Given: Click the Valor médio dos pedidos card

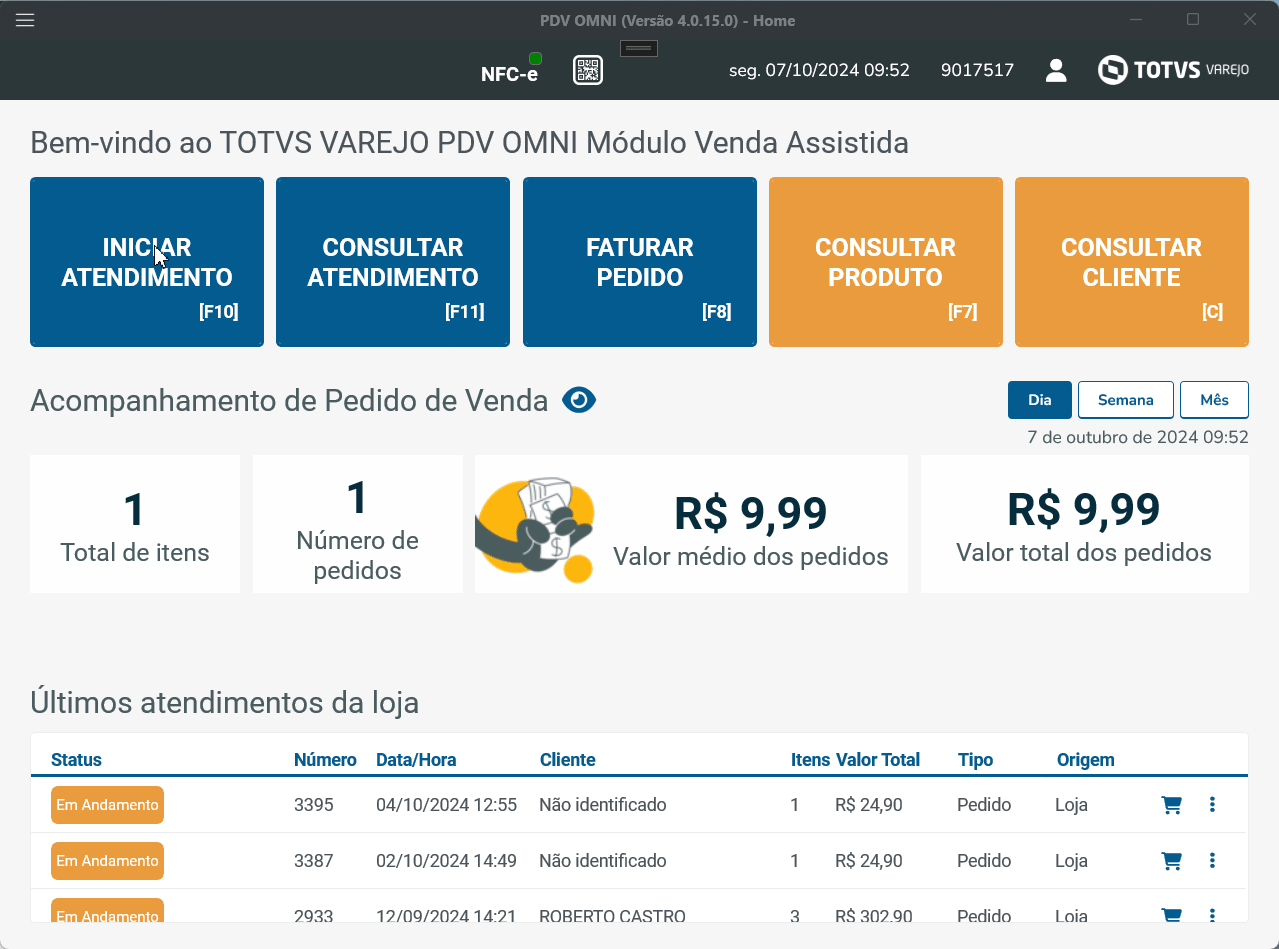Looking at the screenshot, I should [x=691, y=524].
